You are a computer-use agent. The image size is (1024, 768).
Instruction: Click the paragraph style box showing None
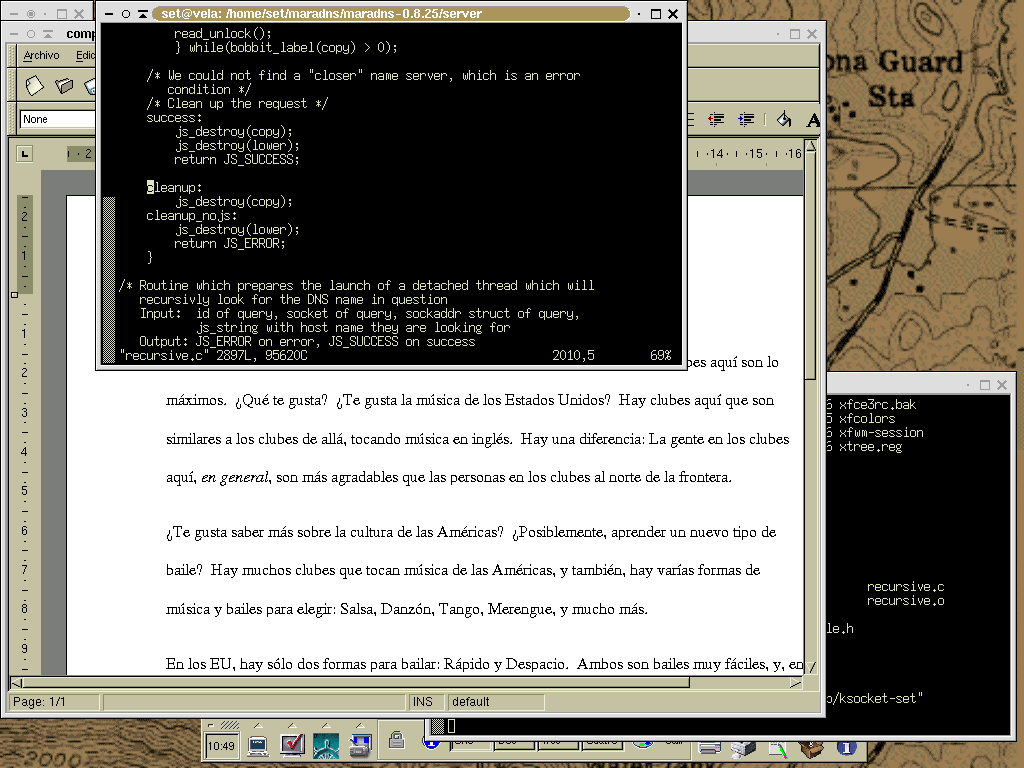(x=57, y=119)
